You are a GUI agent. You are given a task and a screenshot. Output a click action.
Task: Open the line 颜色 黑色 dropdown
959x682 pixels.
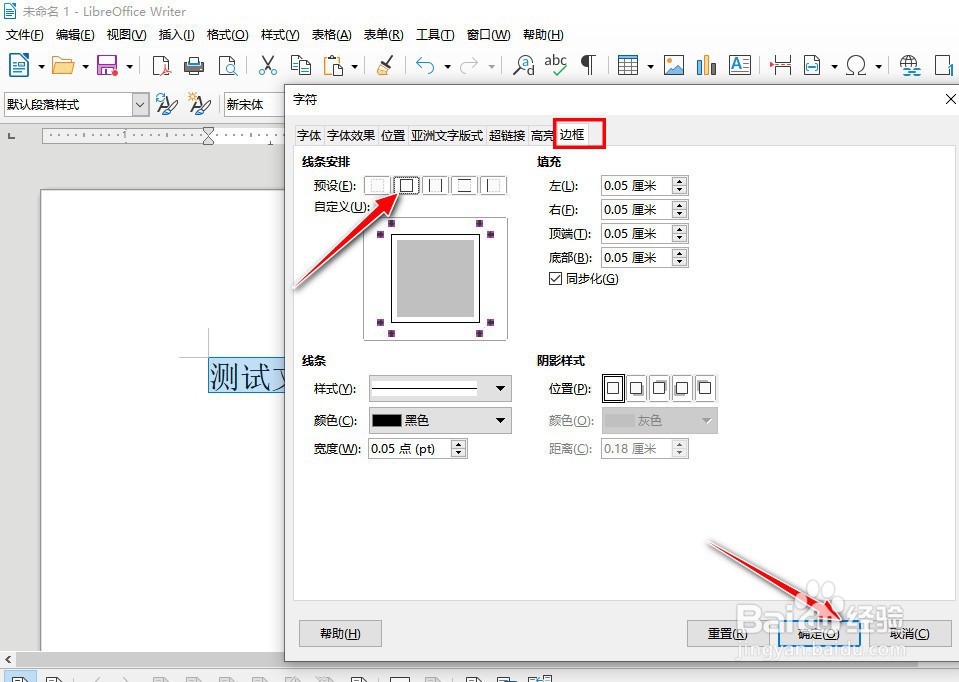[x=440, y=420]
